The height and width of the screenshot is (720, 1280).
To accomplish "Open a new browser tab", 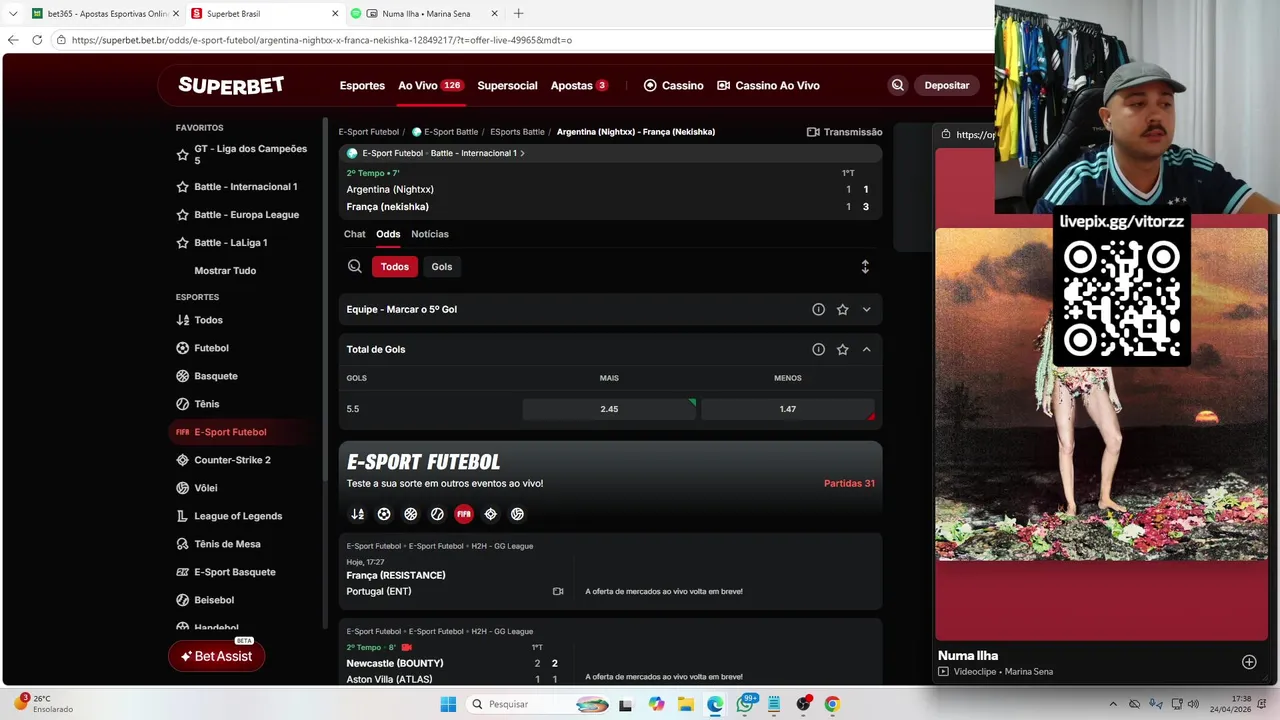I will [x=518, y=14].
